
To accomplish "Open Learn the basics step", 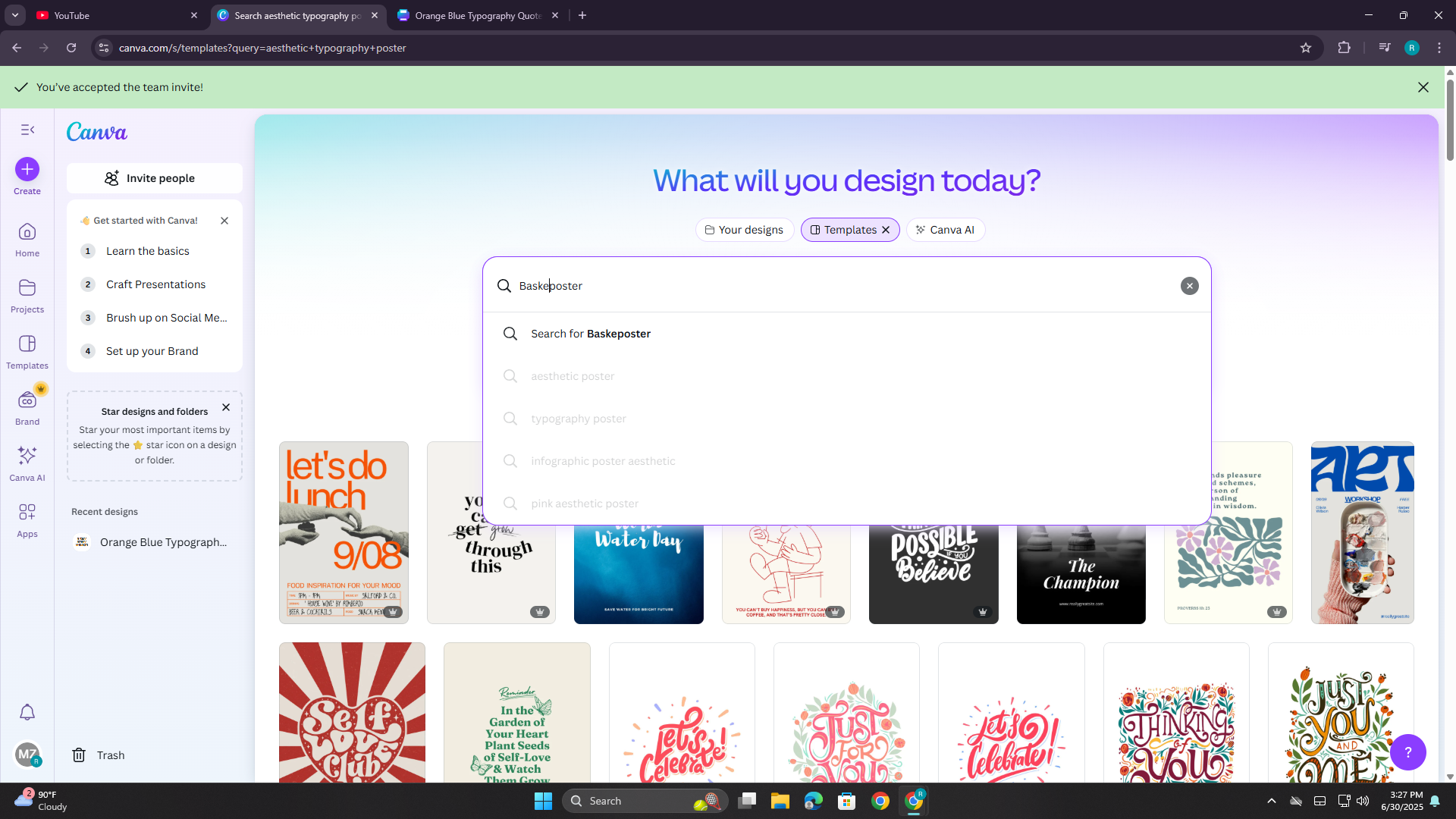I will [155, 251].
